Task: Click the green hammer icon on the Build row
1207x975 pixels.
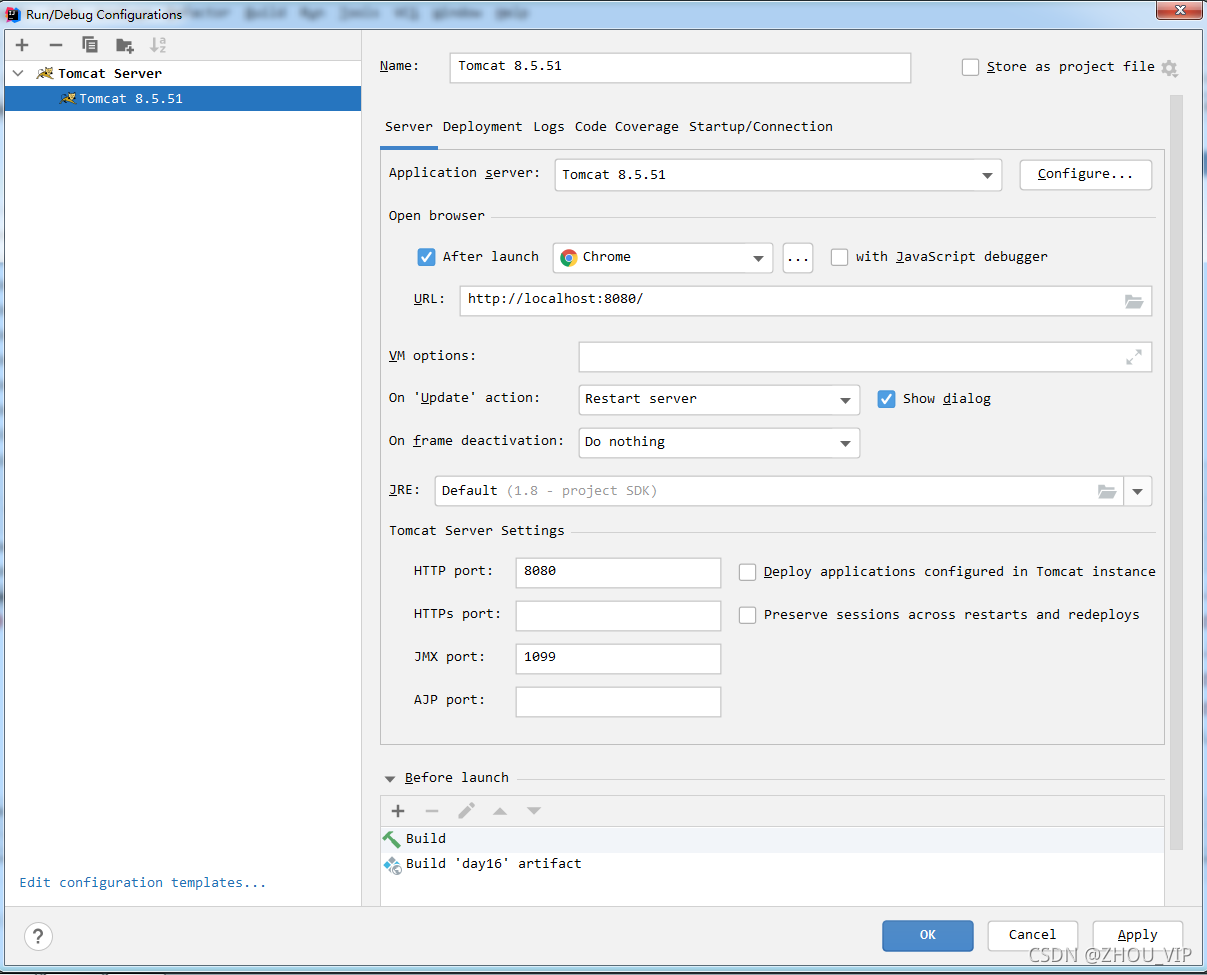Action: tap(392, 839)
